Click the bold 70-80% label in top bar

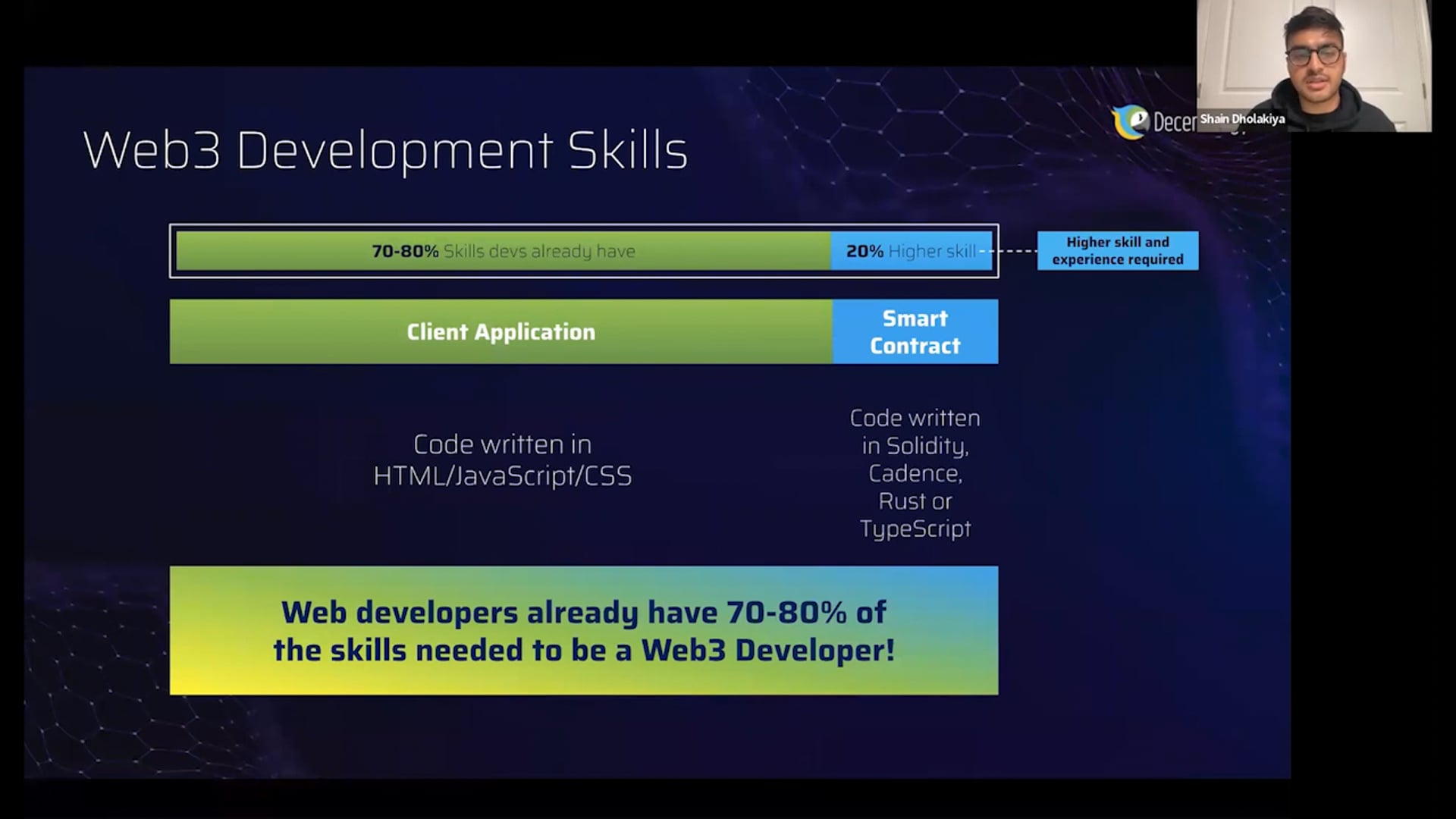coord(405,251)
